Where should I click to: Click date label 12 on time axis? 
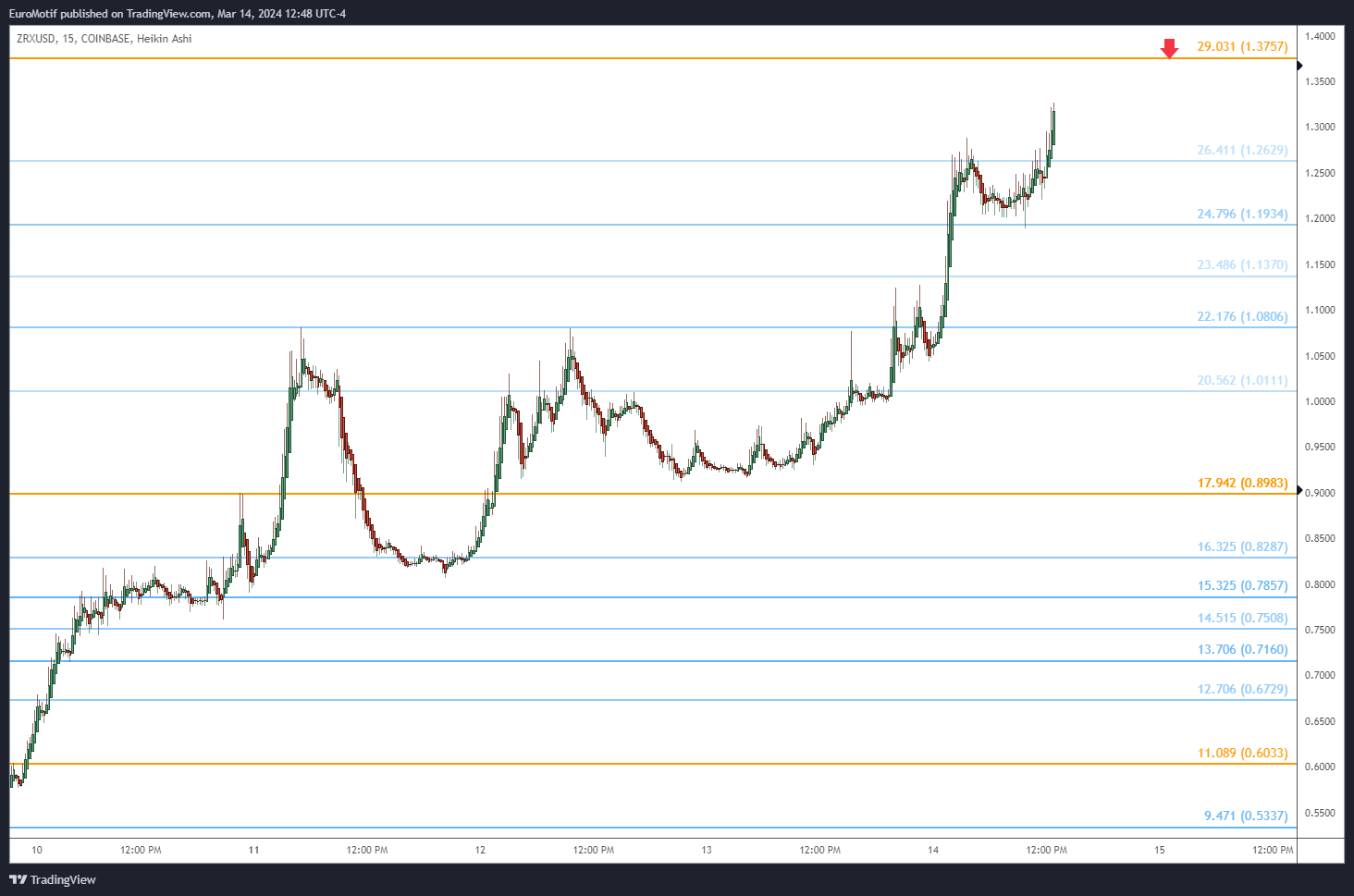point(480,850)
